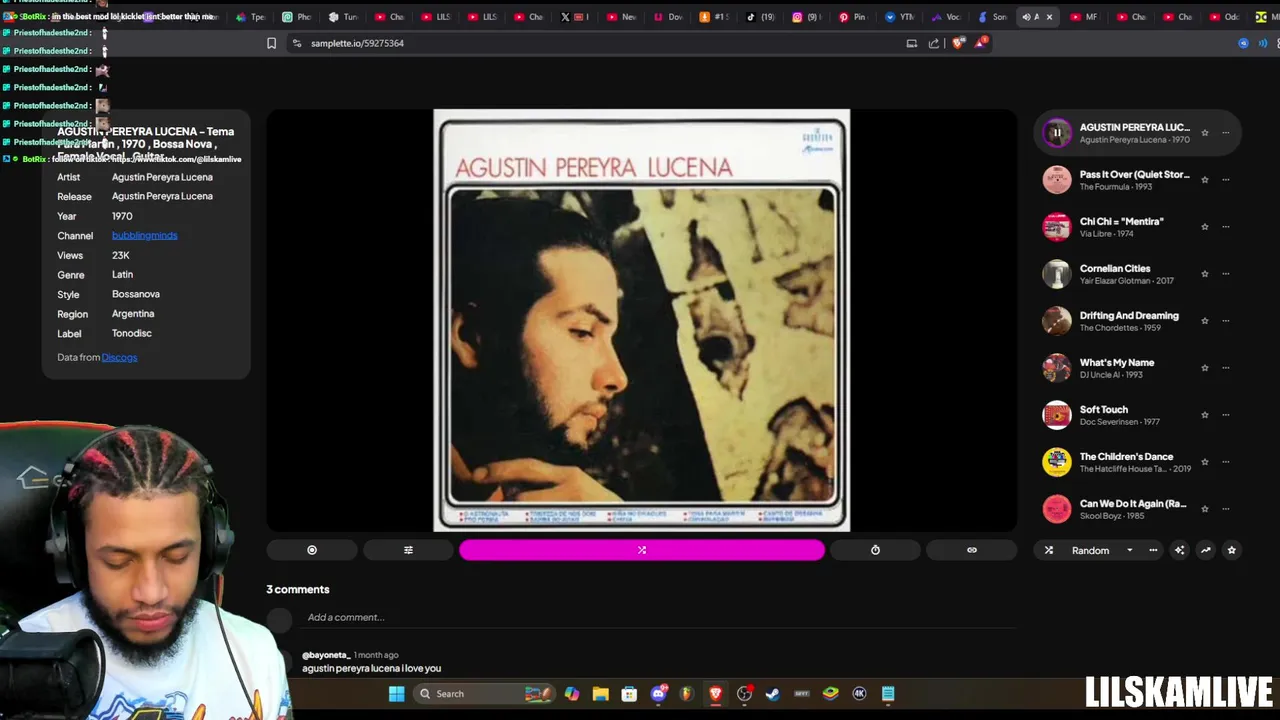The width and height of the screenshot is (1280, 720).
Task: Switch to the Pinterest browser tab
Action: tap(852, 17)
